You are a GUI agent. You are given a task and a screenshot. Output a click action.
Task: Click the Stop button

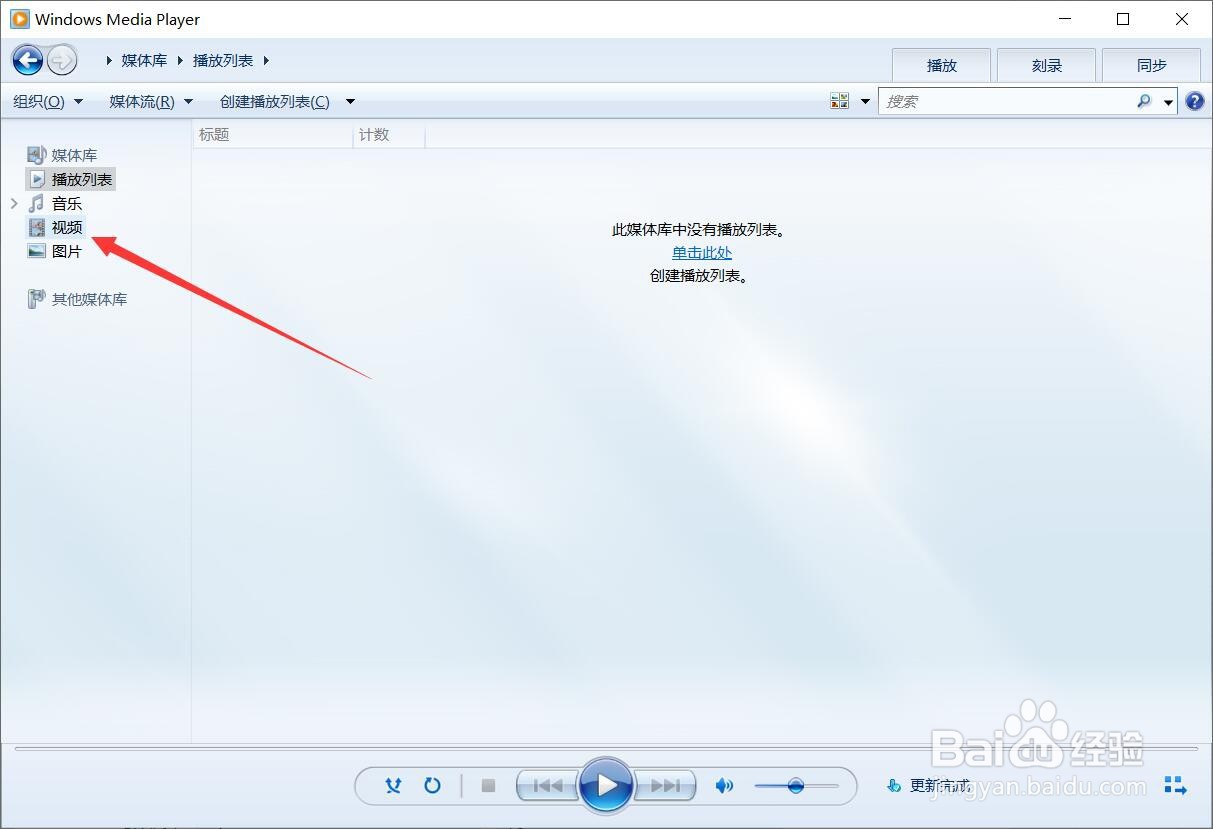488,786
